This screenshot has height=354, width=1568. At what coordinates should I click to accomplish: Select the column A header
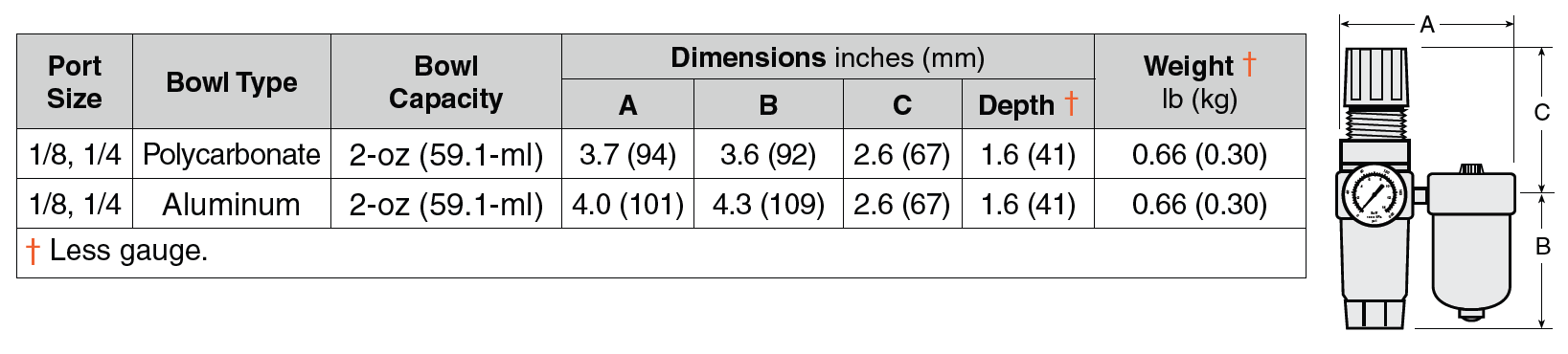coord(627,104)
